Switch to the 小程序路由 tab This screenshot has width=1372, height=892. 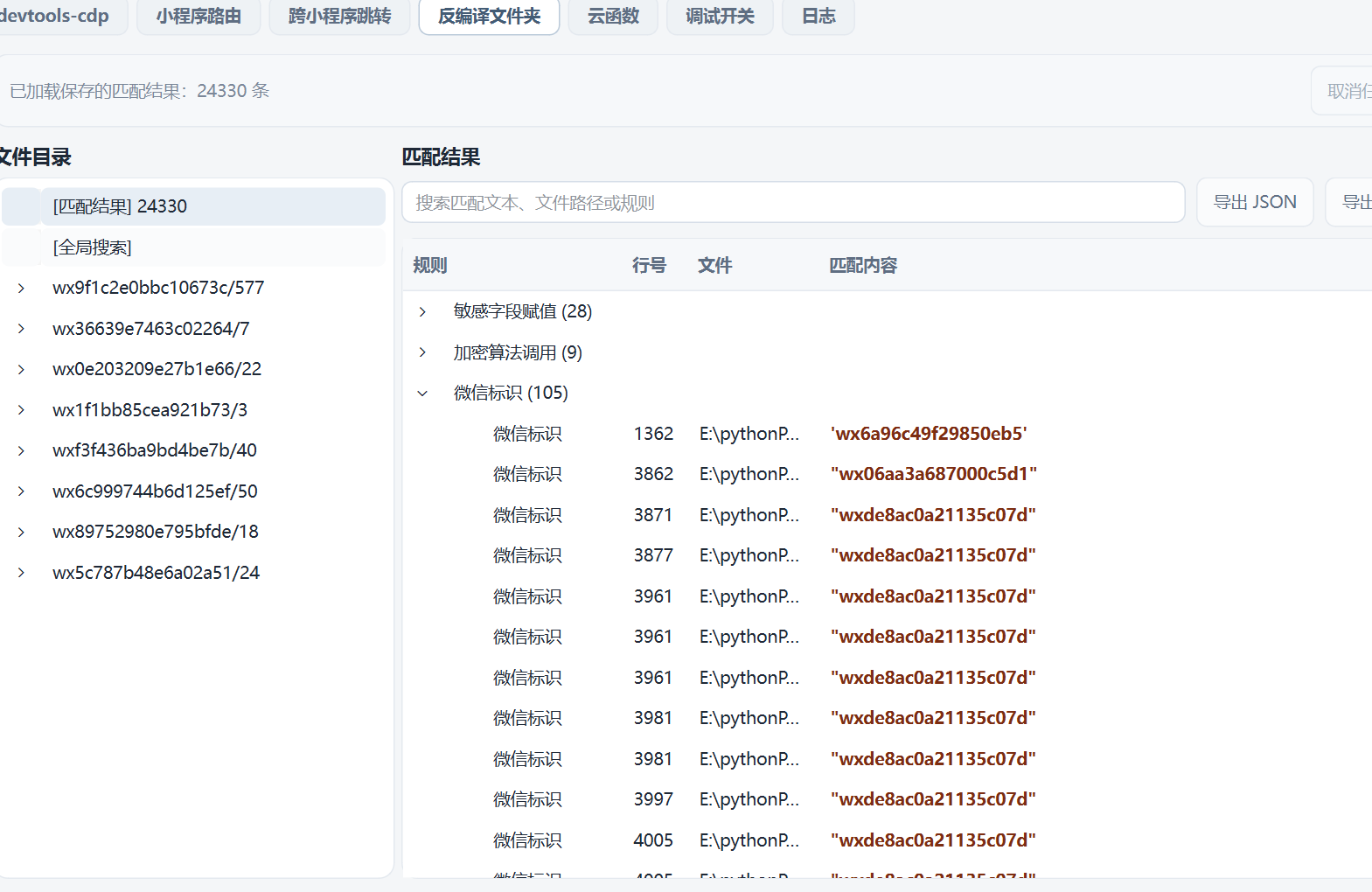(198, 17)
